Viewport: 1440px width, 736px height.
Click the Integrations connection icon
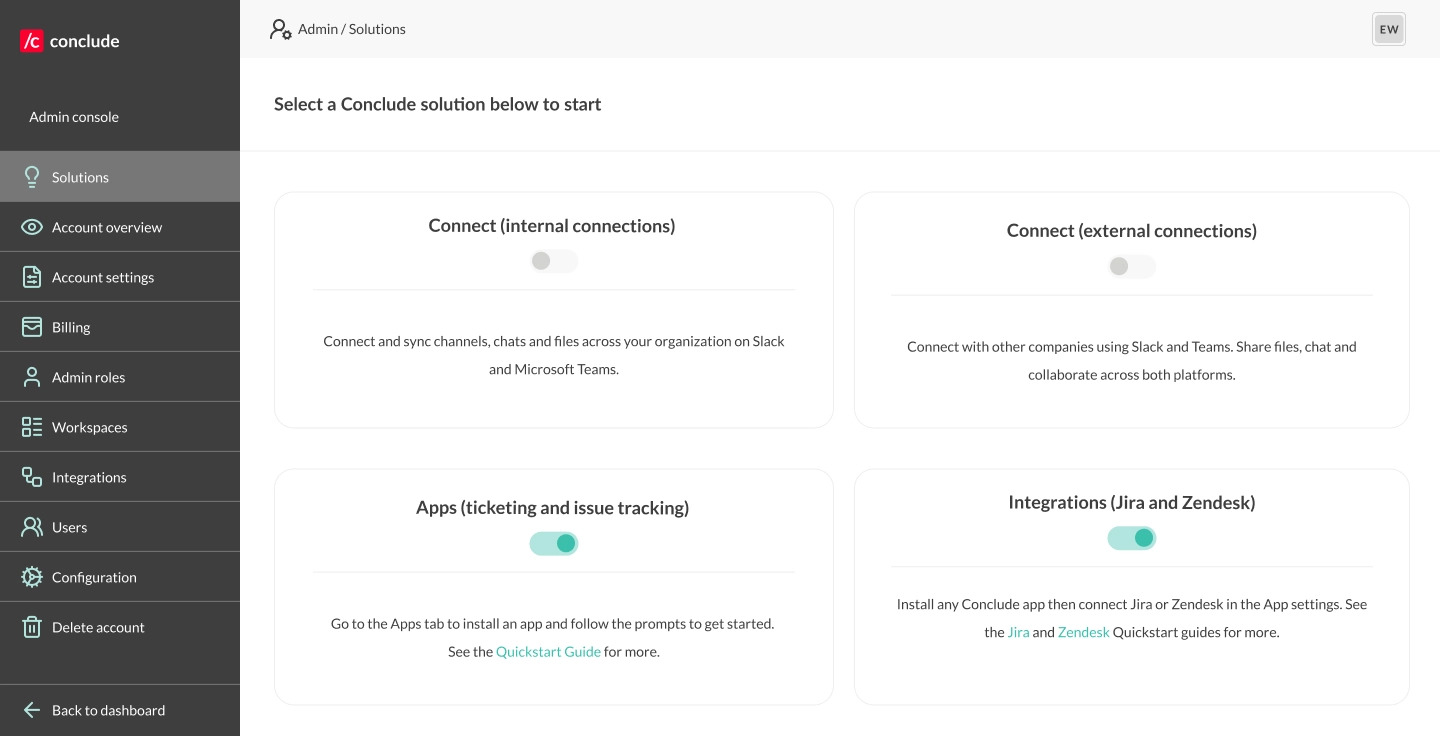click(31, 476)
